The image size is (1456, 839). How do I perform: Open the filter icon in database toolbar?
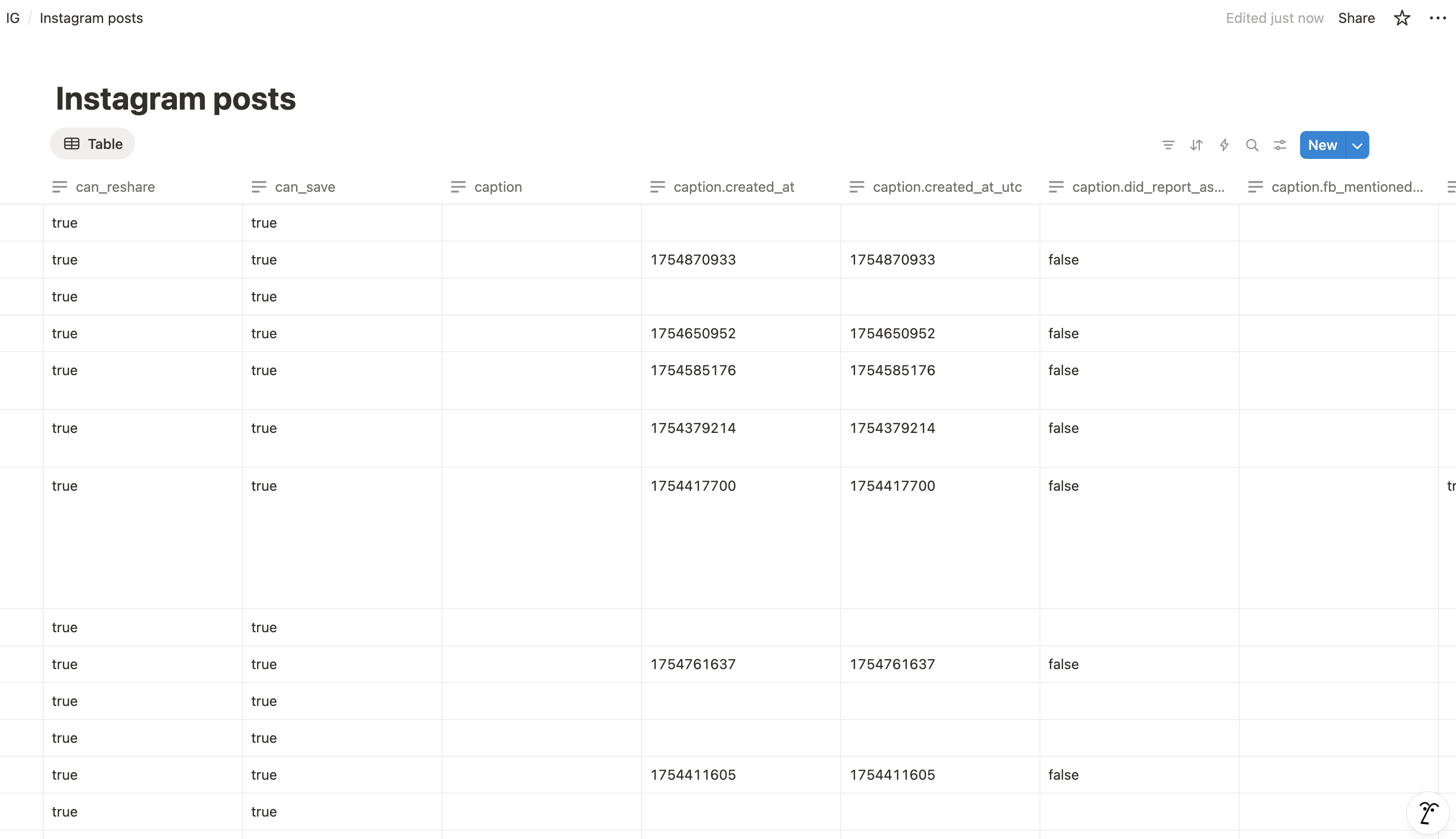click(1168, 145)
